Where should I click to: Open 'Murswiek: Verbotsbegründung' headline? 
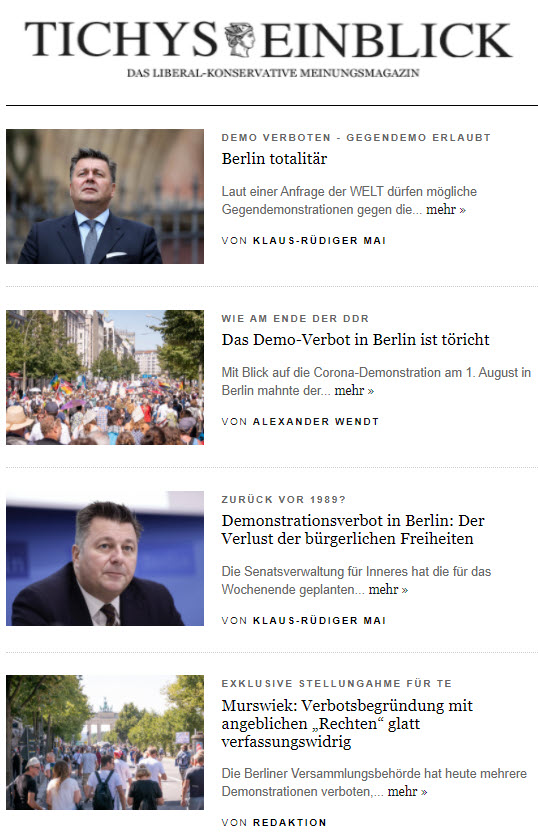click(347, 723)
